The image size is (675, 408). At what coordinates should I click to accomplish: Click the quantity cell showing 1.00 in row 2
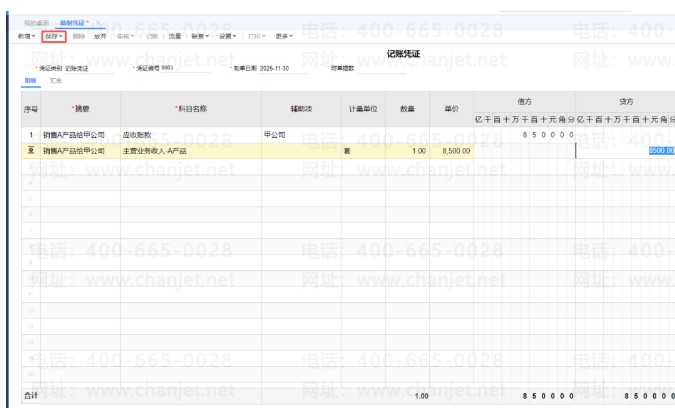pos(407,151)
